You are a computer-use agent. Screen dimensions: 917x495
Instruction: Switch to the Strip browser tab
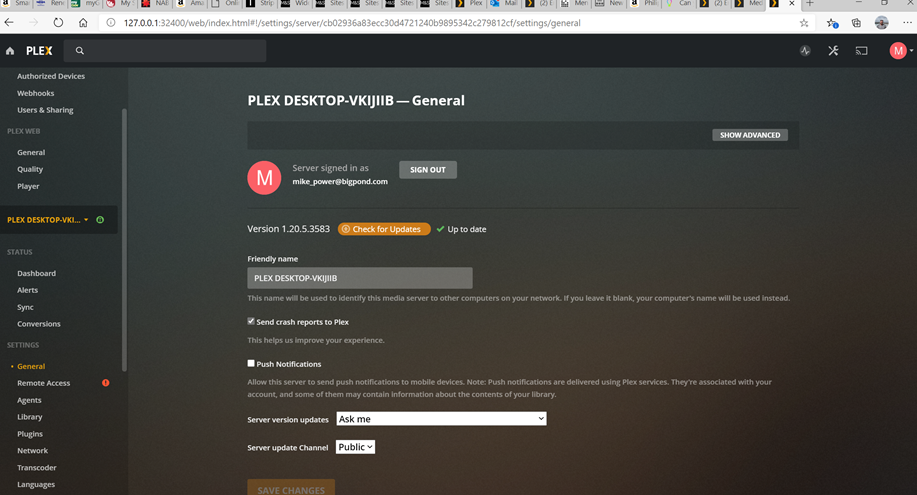click(x=261, y=4)
